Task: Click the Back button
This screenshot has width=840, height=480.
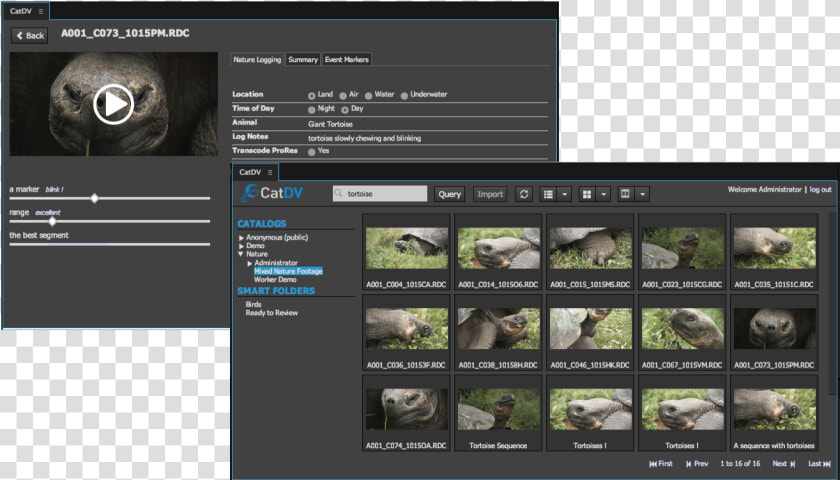Action: coord(29,36)
